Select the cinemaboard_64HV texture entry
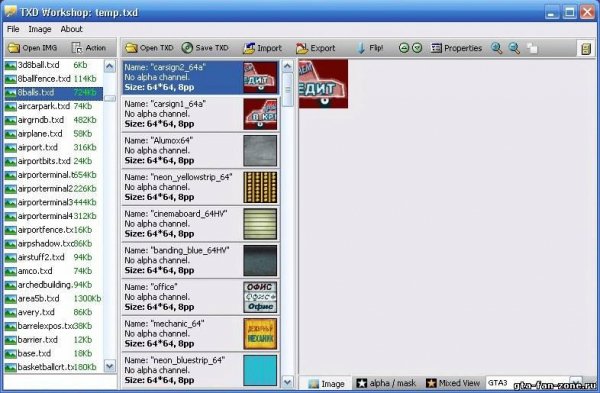The height and width of the screenshot is (393, 600). click(x=201, y=224)
